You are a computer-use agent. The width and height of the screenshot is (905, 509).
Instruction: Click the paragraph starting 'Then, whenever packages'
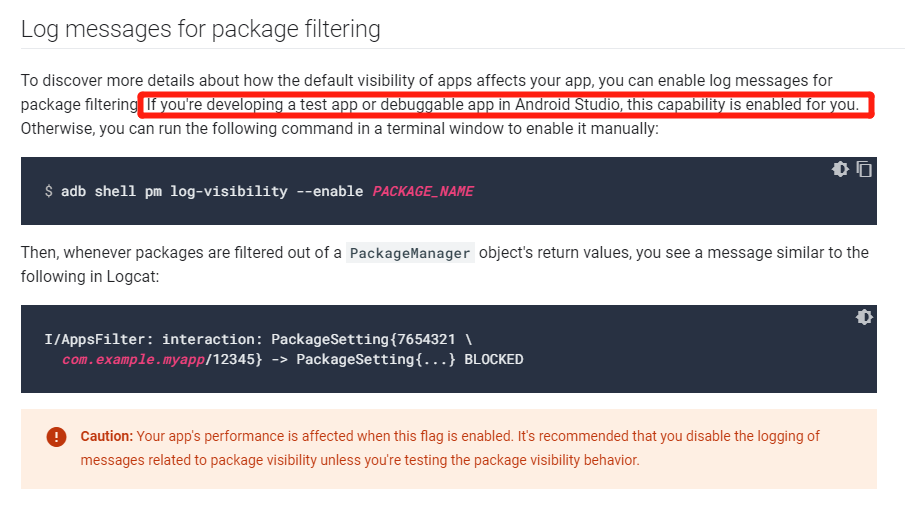point(180,252)
